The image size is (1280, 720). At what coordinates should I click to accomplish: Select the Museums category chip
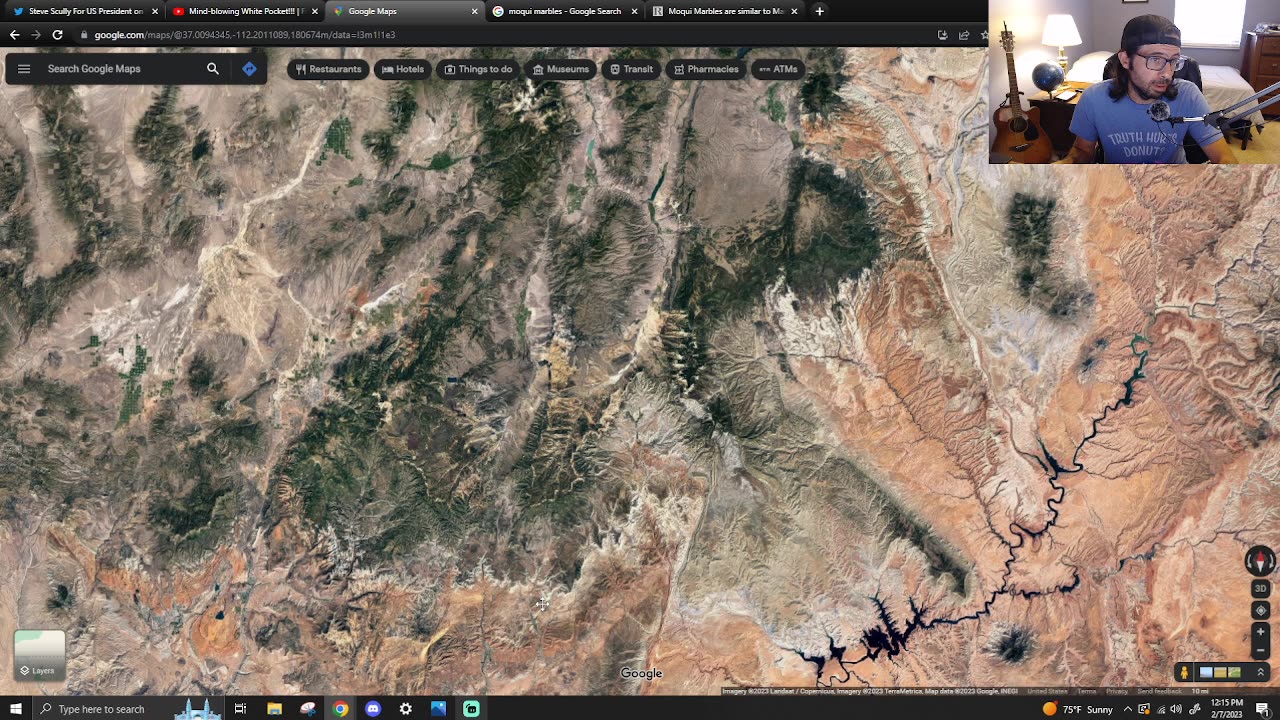coord(560,69)
